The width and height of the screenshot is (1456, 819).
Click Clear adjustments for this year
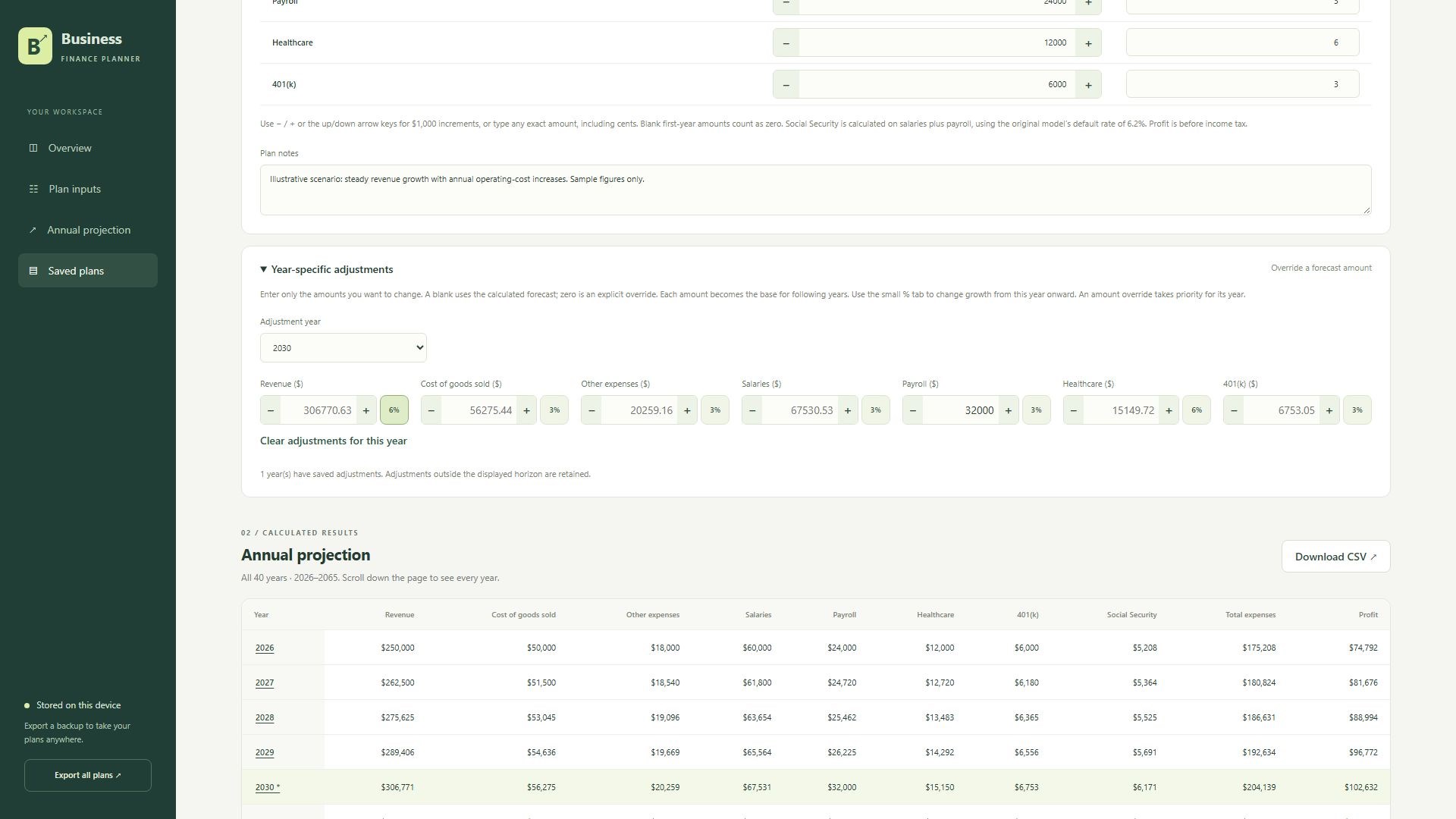[x=334, y=441]
